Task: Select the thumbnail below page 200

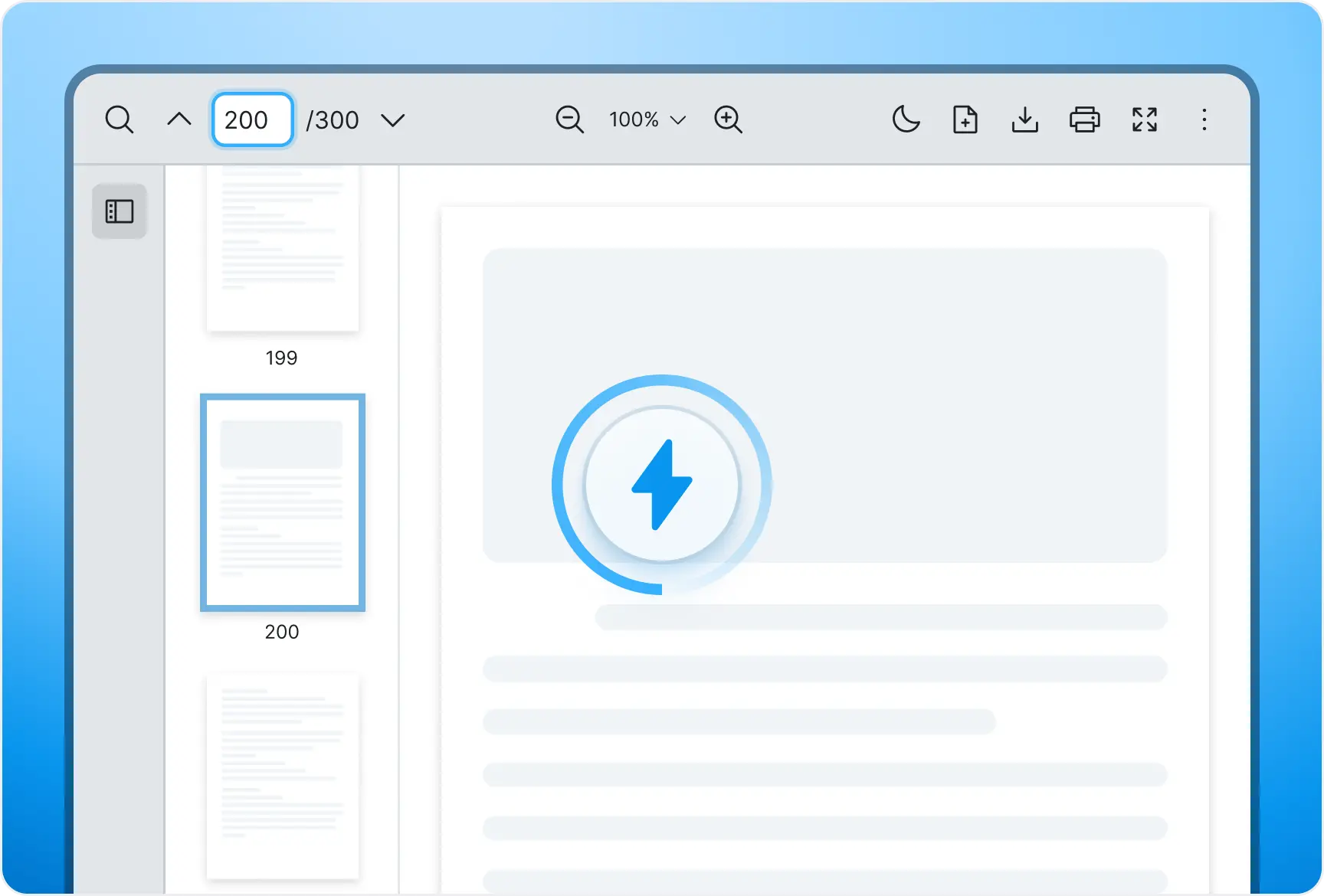Action: [x=283, y=776]
